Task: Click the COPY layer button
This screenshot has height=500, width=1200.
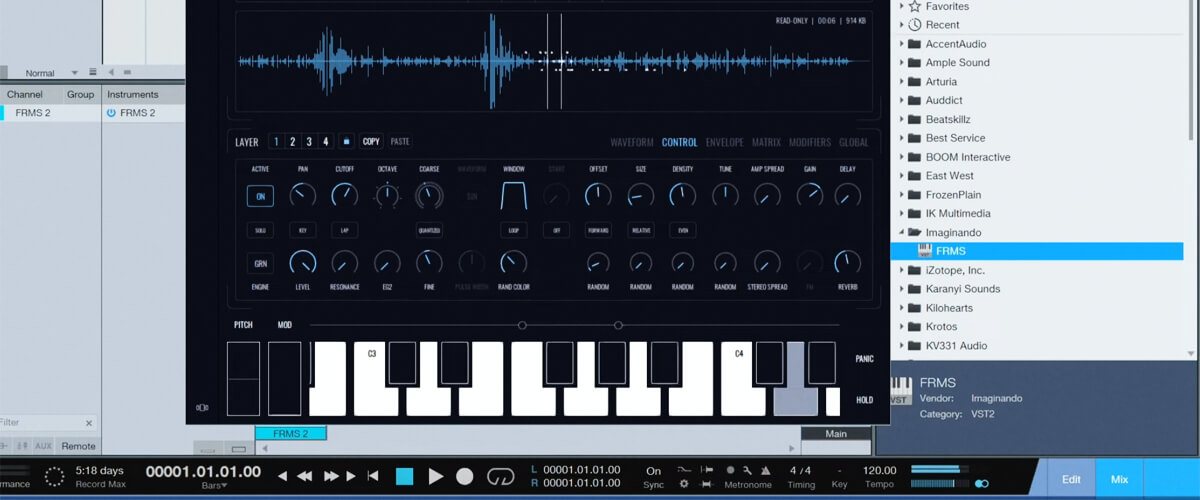Action: [371, 141]
